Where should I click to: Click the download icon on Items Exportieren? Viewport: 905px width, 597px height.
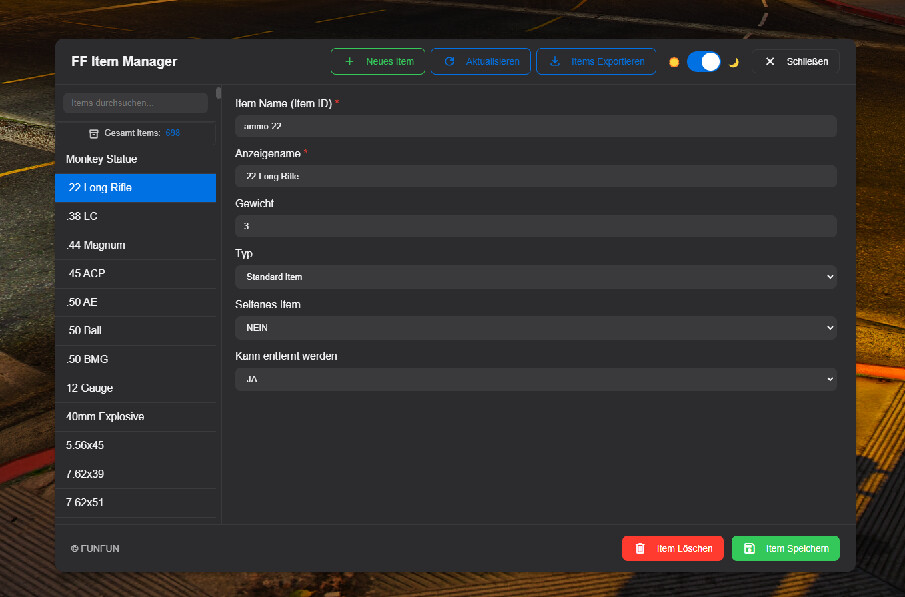[555, 62]
